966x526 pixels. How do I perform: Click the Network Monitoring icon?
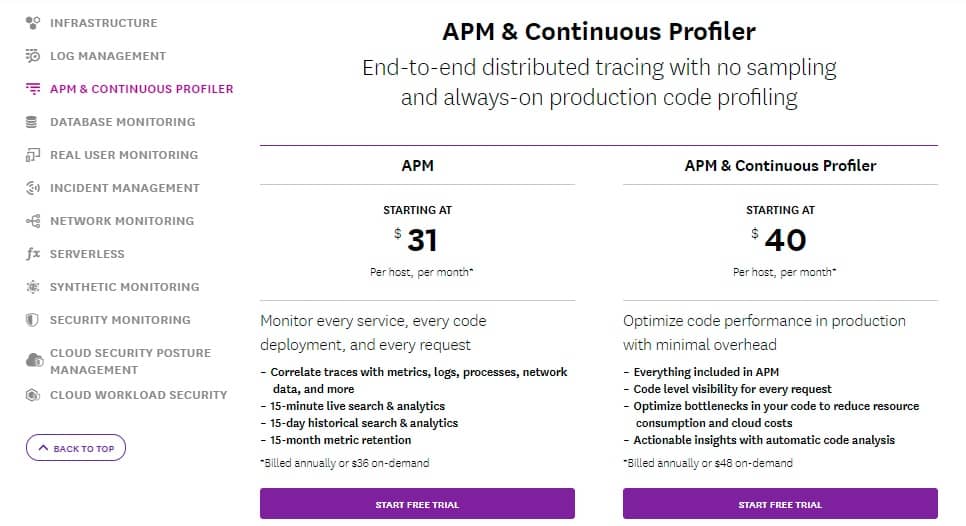tap(33, 221)
